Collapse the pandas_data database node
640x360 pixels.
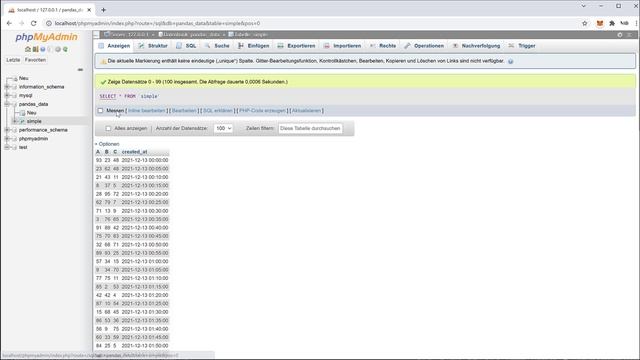click(7, 104)
